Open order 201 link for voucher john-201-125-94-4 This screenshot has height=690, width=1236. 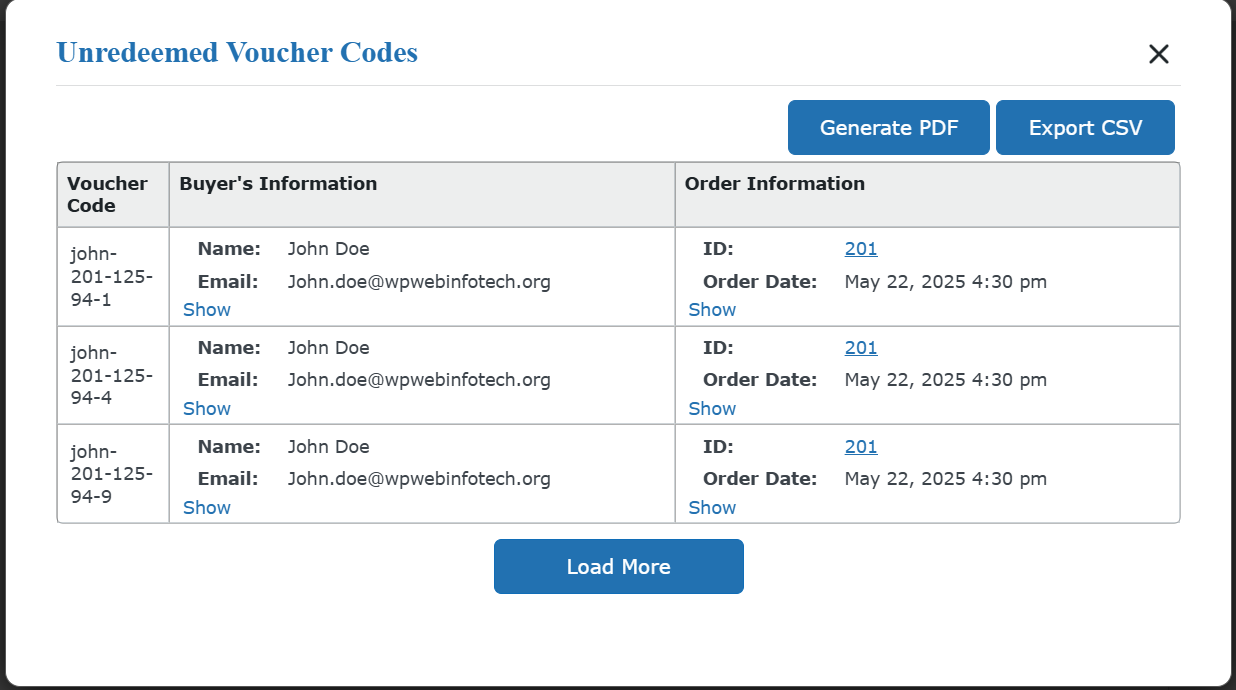[860, 348]
